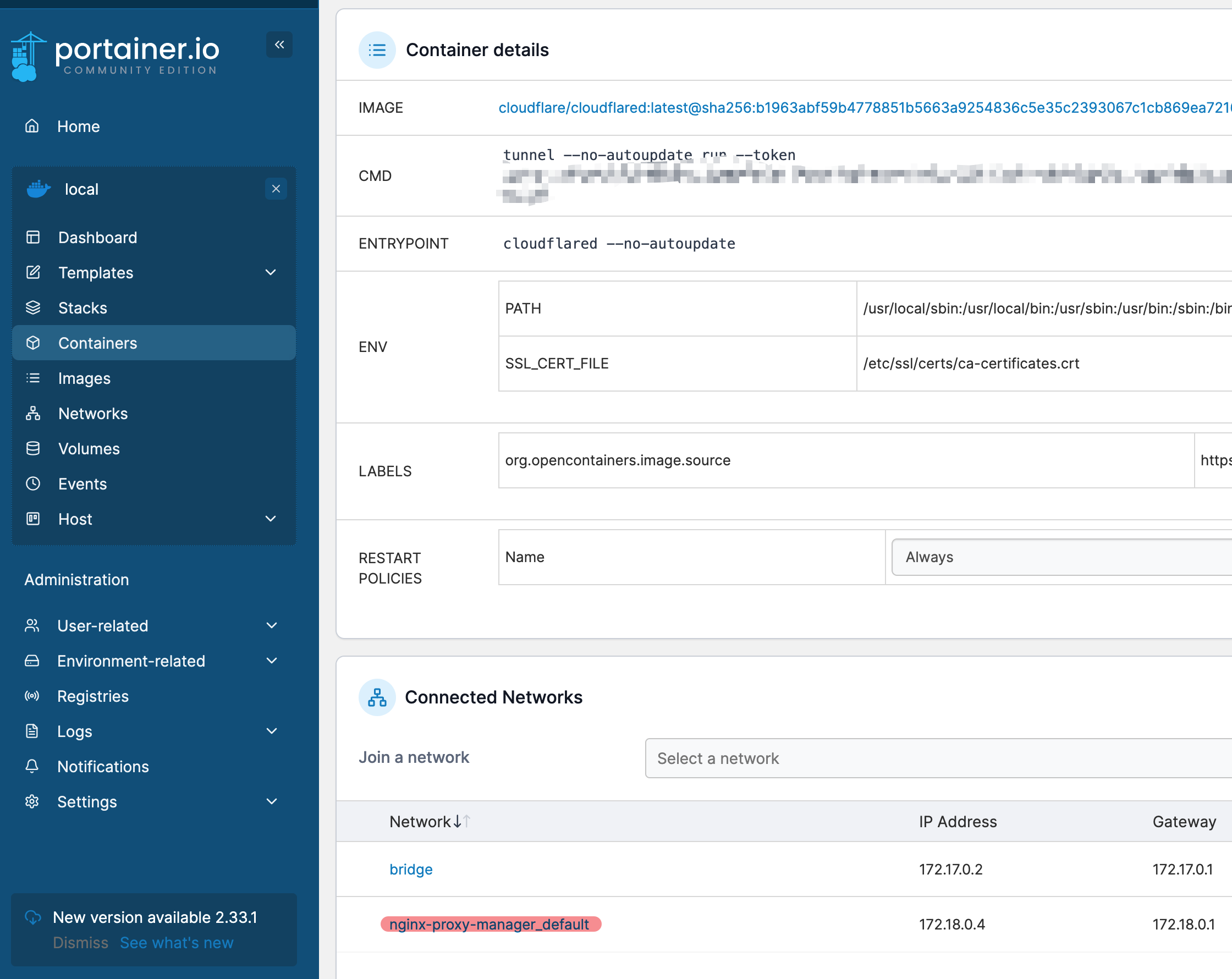Click See what's new link
Viewport: 1232px width, 979px height.
[177, 942]
